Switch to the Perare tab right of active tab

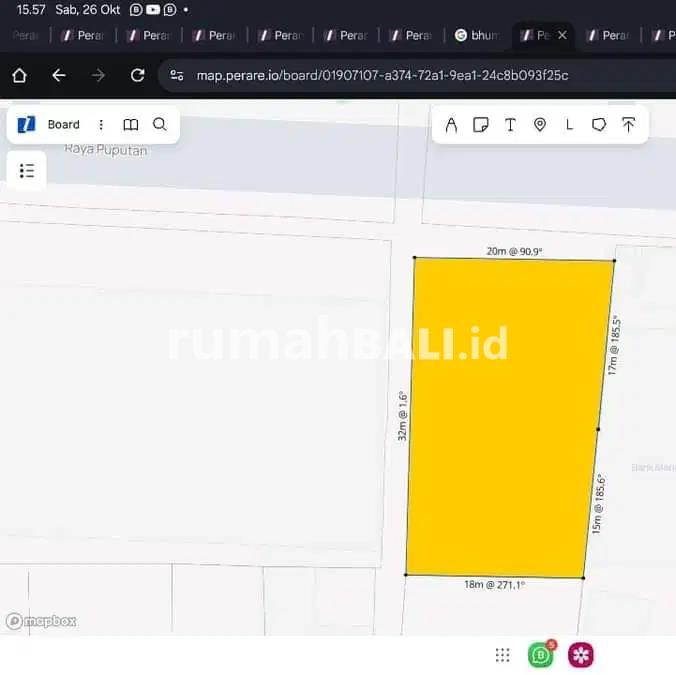pyautogui.click(x=608, y=35)
